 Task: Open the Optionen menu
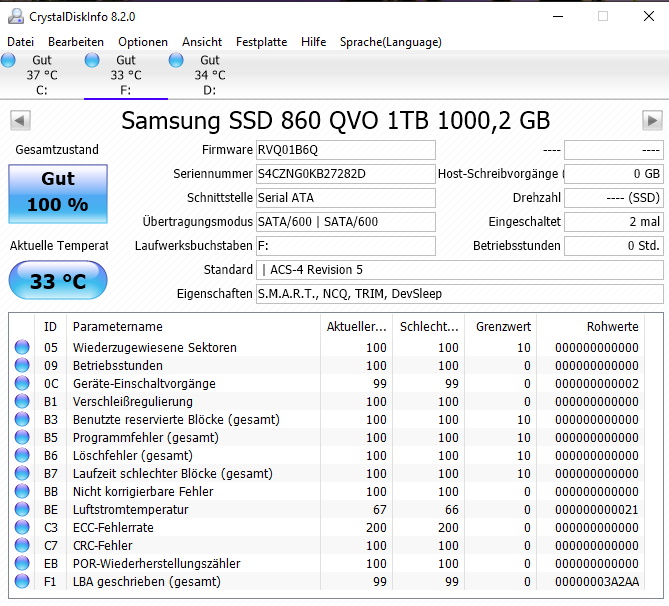(x=143, y=42)
